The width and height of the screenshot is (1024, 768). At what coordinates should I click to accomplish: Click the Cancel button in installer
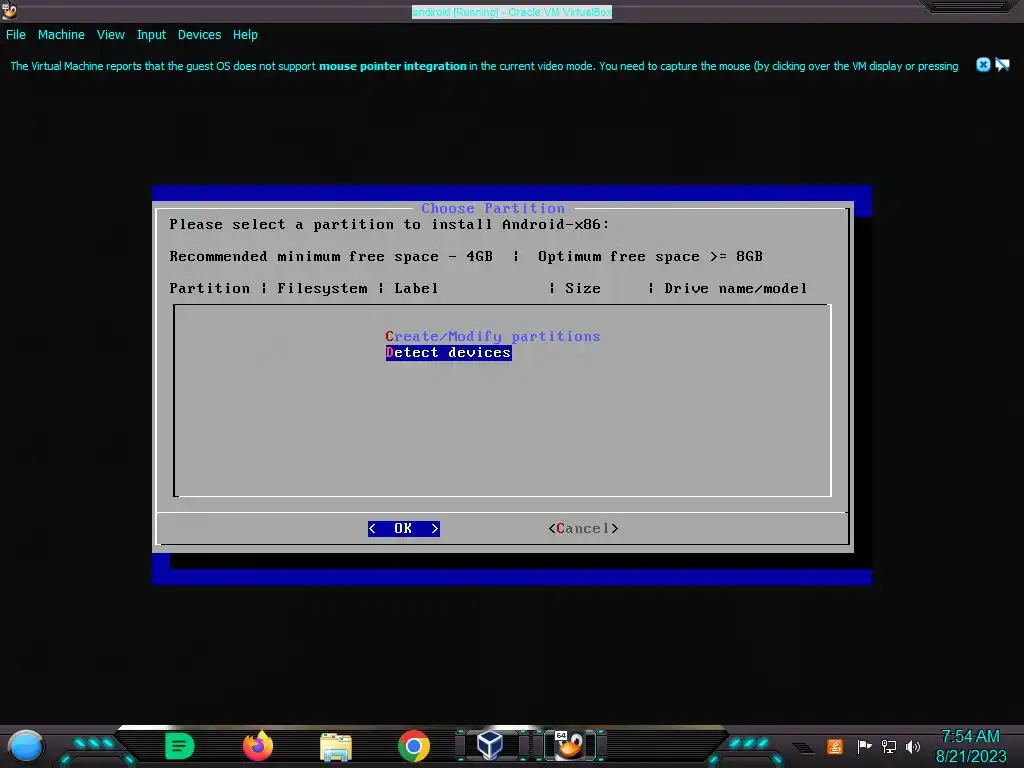tap(583, 528)
